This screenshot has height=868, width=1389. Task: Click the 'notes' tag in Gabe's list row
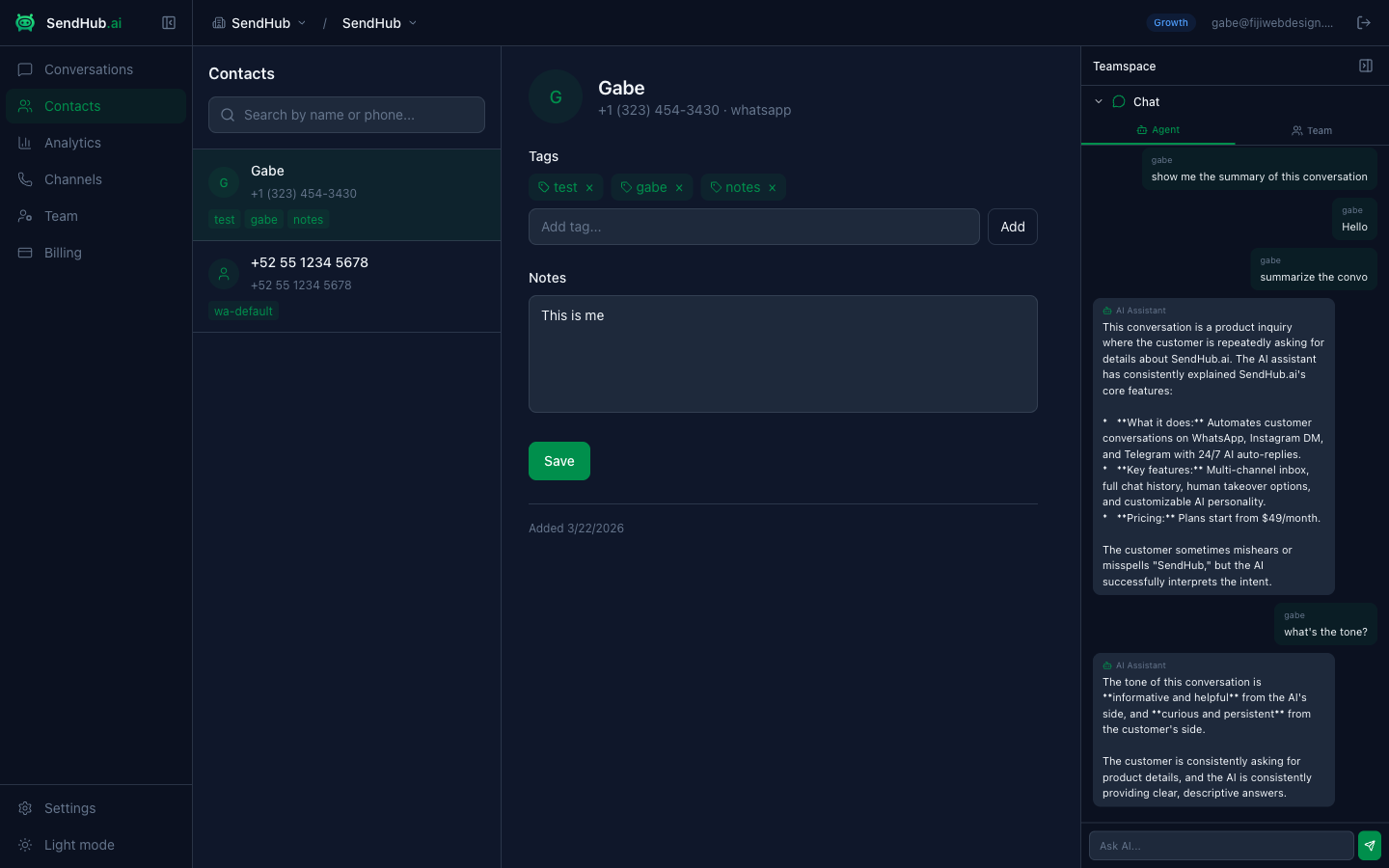pos(308,220)
